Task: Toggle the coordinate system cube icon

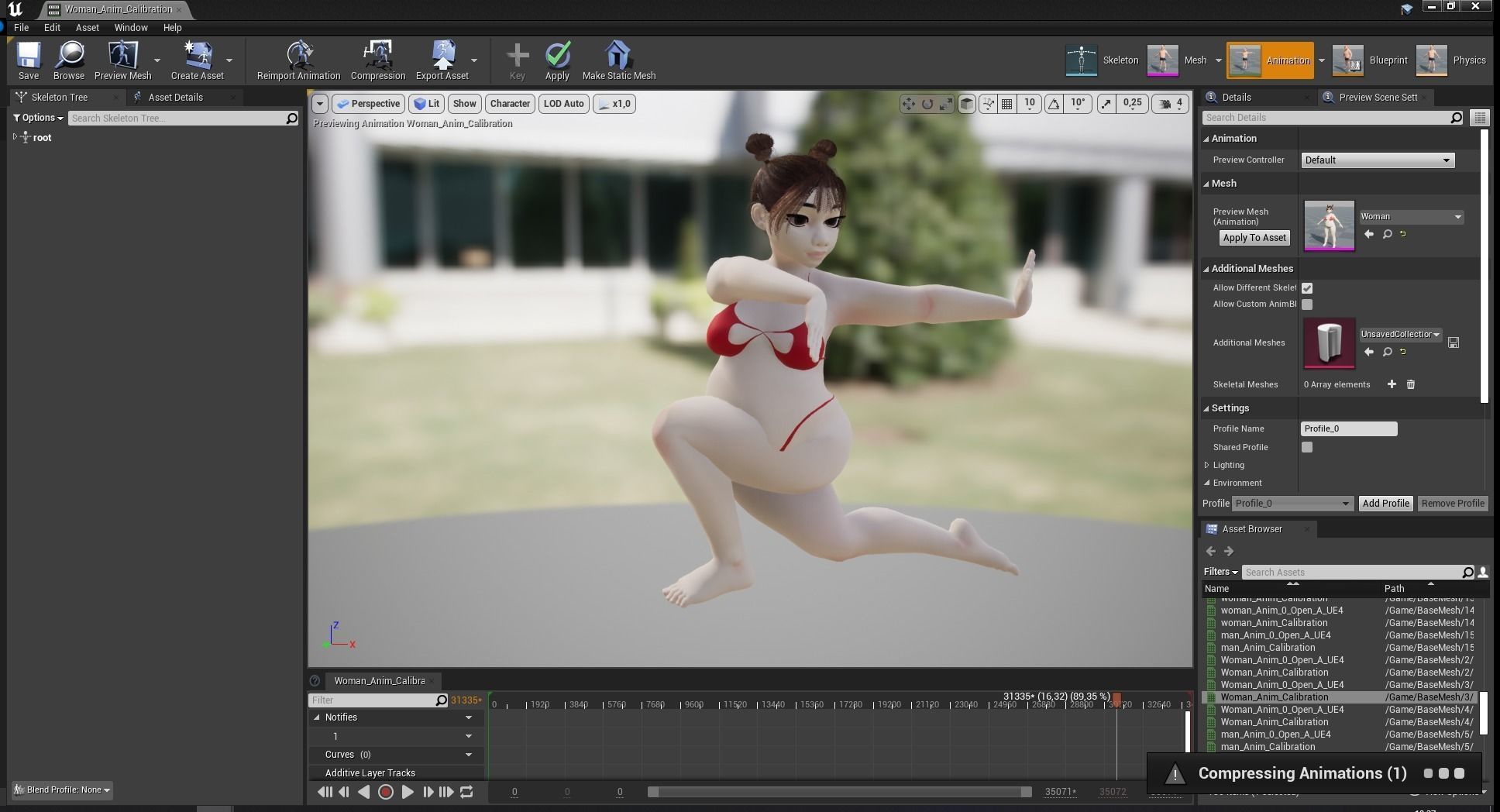Action: click(x=966, y=104)
